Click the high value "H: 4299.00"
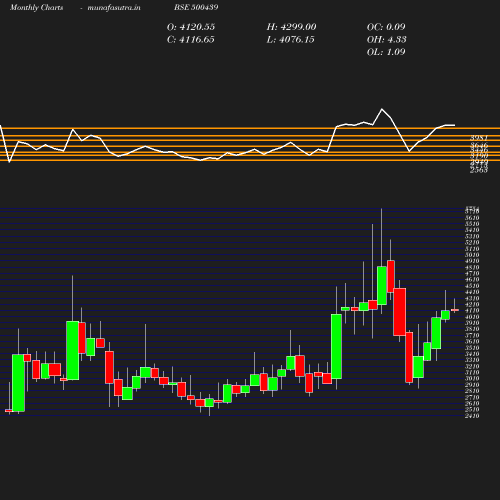Image resolution: width=500 pixels, height=500 pixels. click(291, 27)
